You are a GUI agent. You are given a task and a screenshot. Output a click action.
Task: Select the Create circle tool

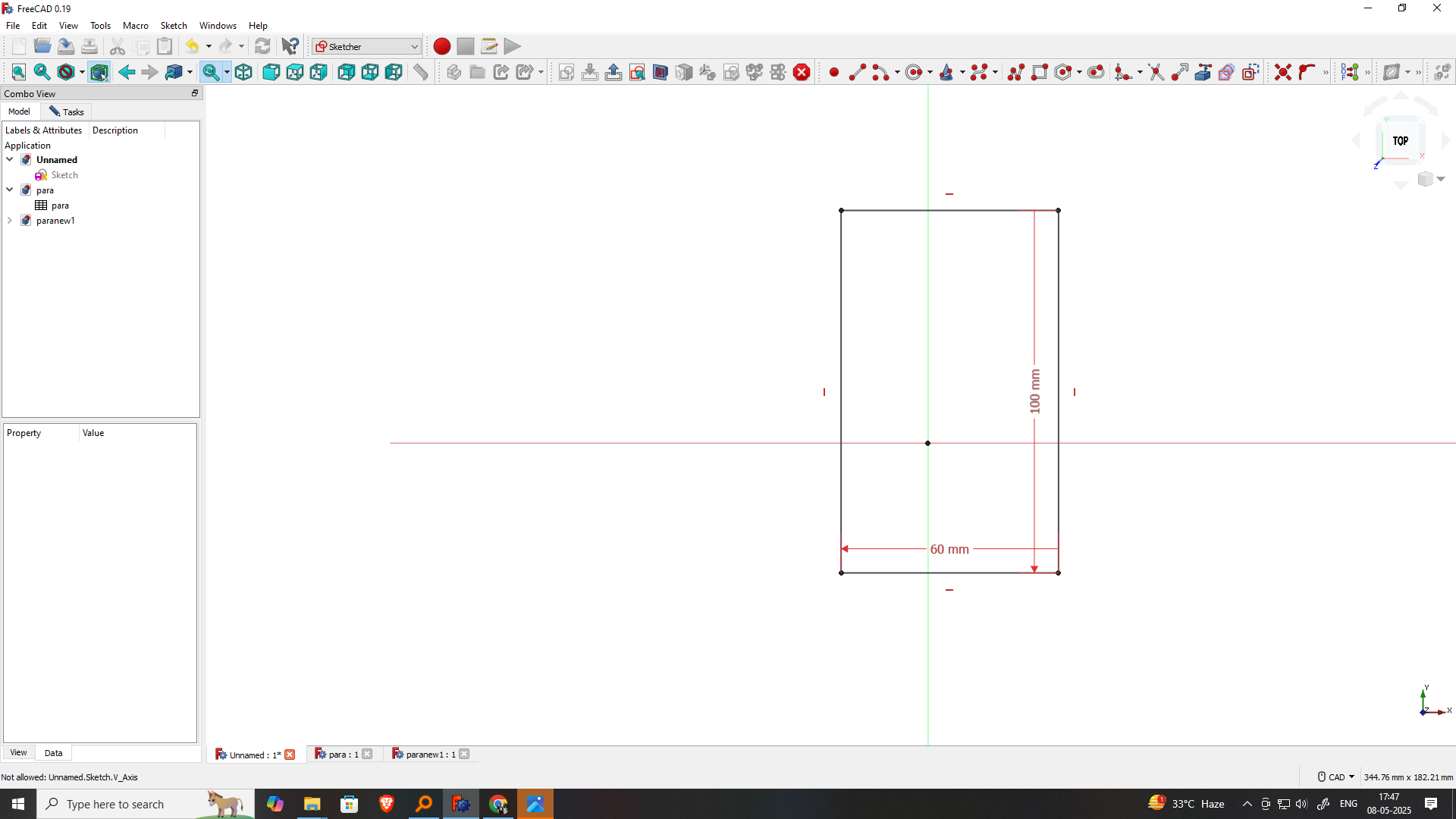coord(915,73)
